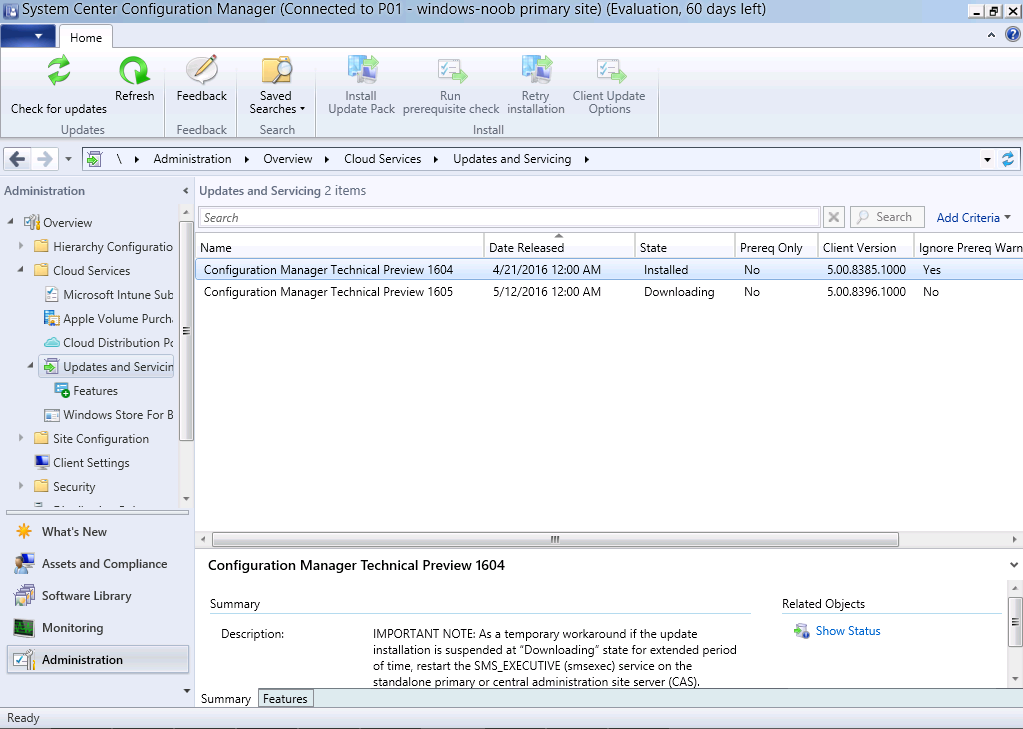Select Overview node in tree
Screen dimensions: 1023x729
coord(67,223)
